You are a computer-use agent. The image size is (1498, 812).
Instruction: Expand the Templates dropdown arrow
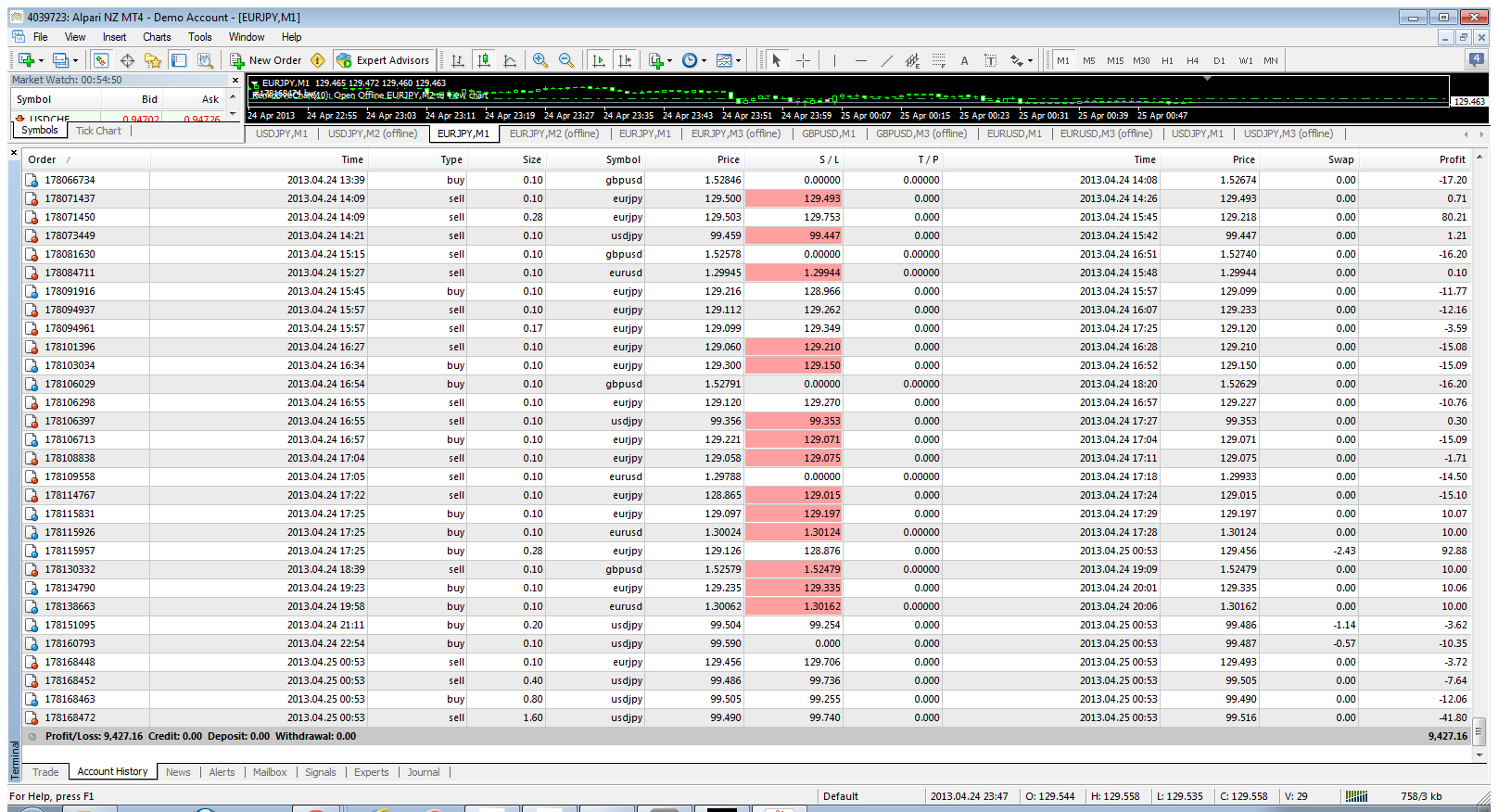(739, 61)
